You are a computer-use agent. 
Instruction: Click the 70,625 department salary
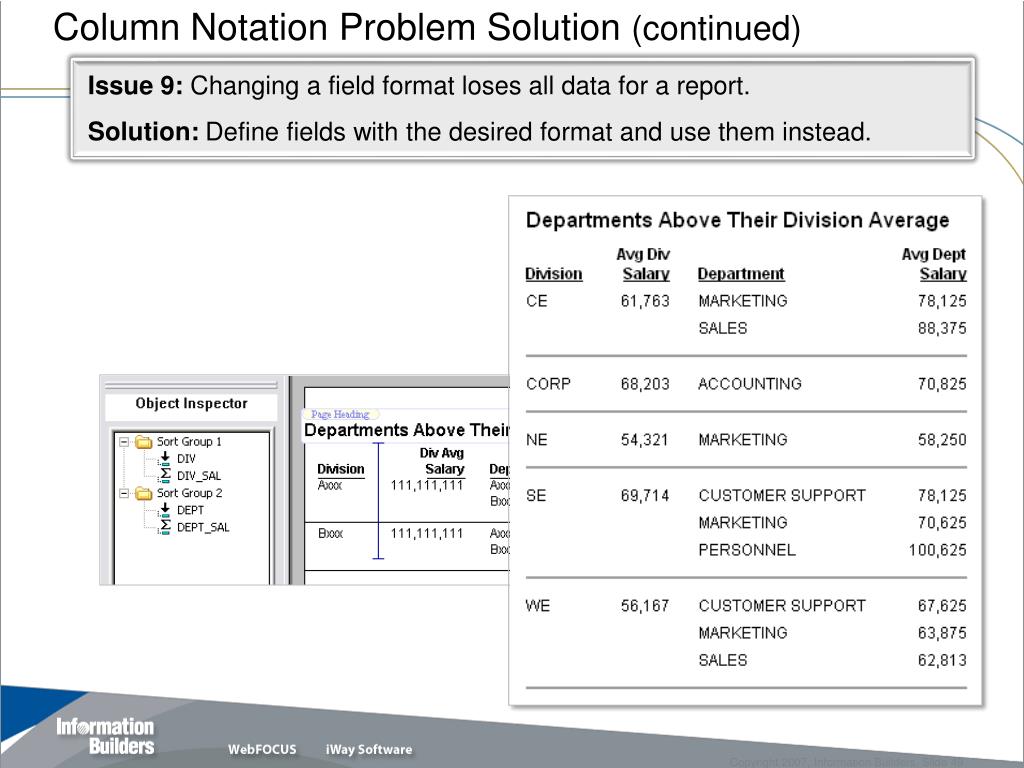coord(942,523)
